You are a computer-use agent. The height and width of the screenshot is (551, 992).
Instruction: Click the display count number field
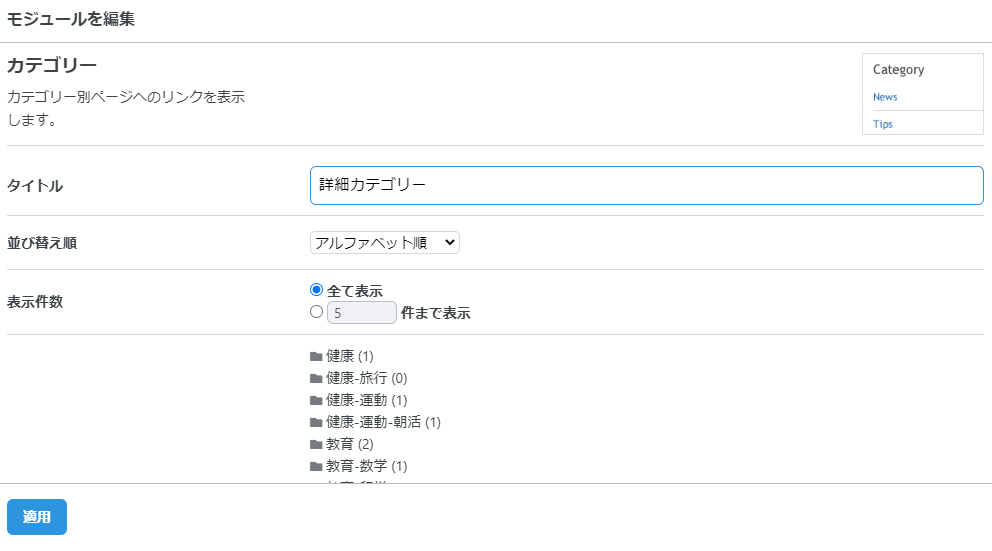362,313
